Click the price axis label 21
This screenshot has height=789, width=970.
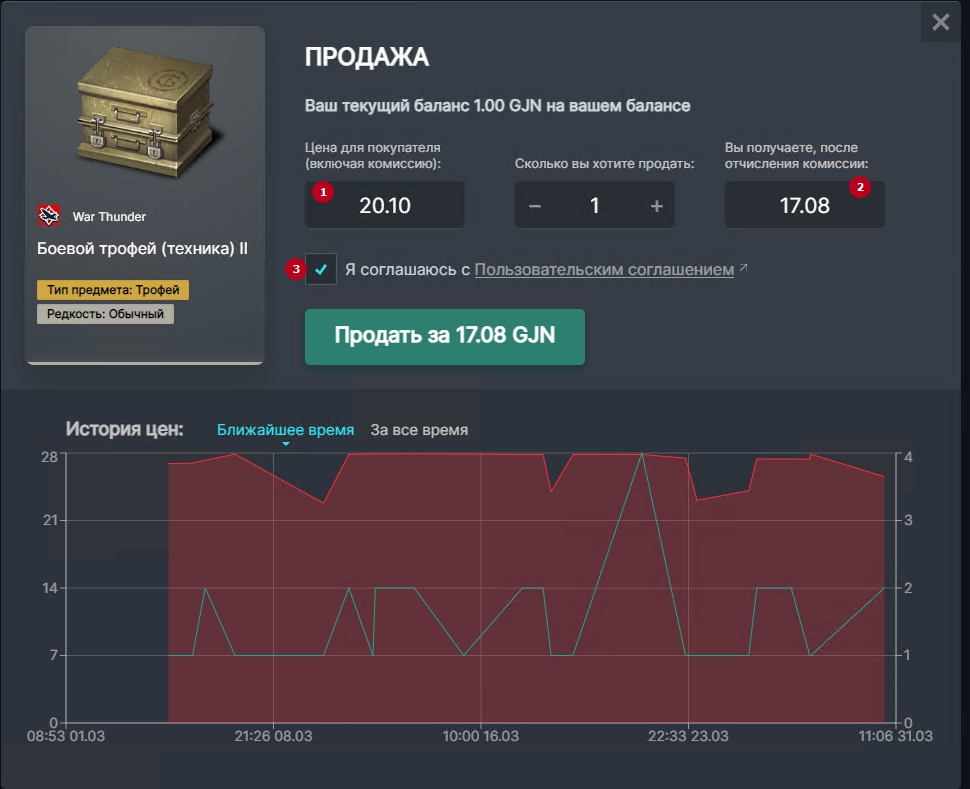pyautogui.click(x=50, y=520)
